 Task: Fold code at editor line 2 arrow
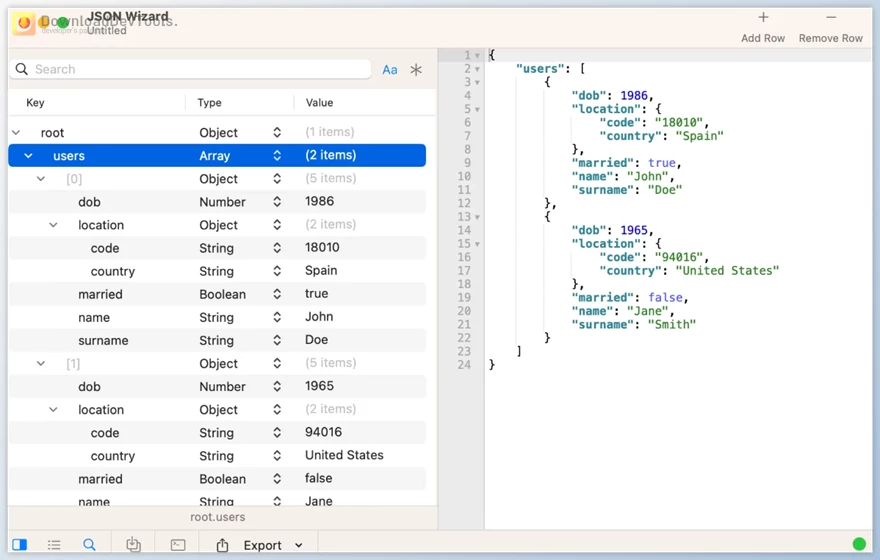(477, 69)
